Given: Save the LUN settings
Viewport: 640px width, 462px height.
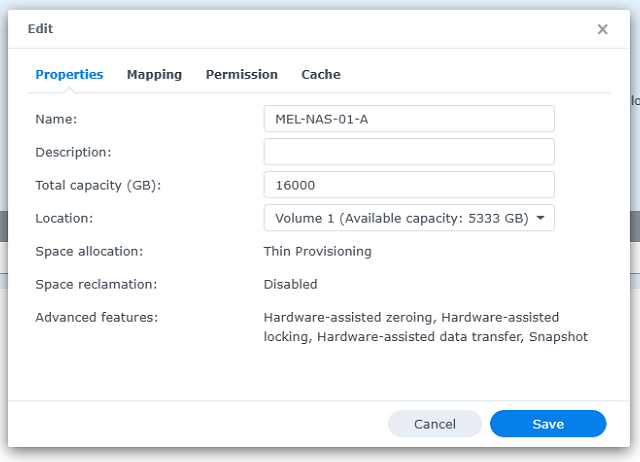Looking at the screenshot, I should (x=547, y=424).
